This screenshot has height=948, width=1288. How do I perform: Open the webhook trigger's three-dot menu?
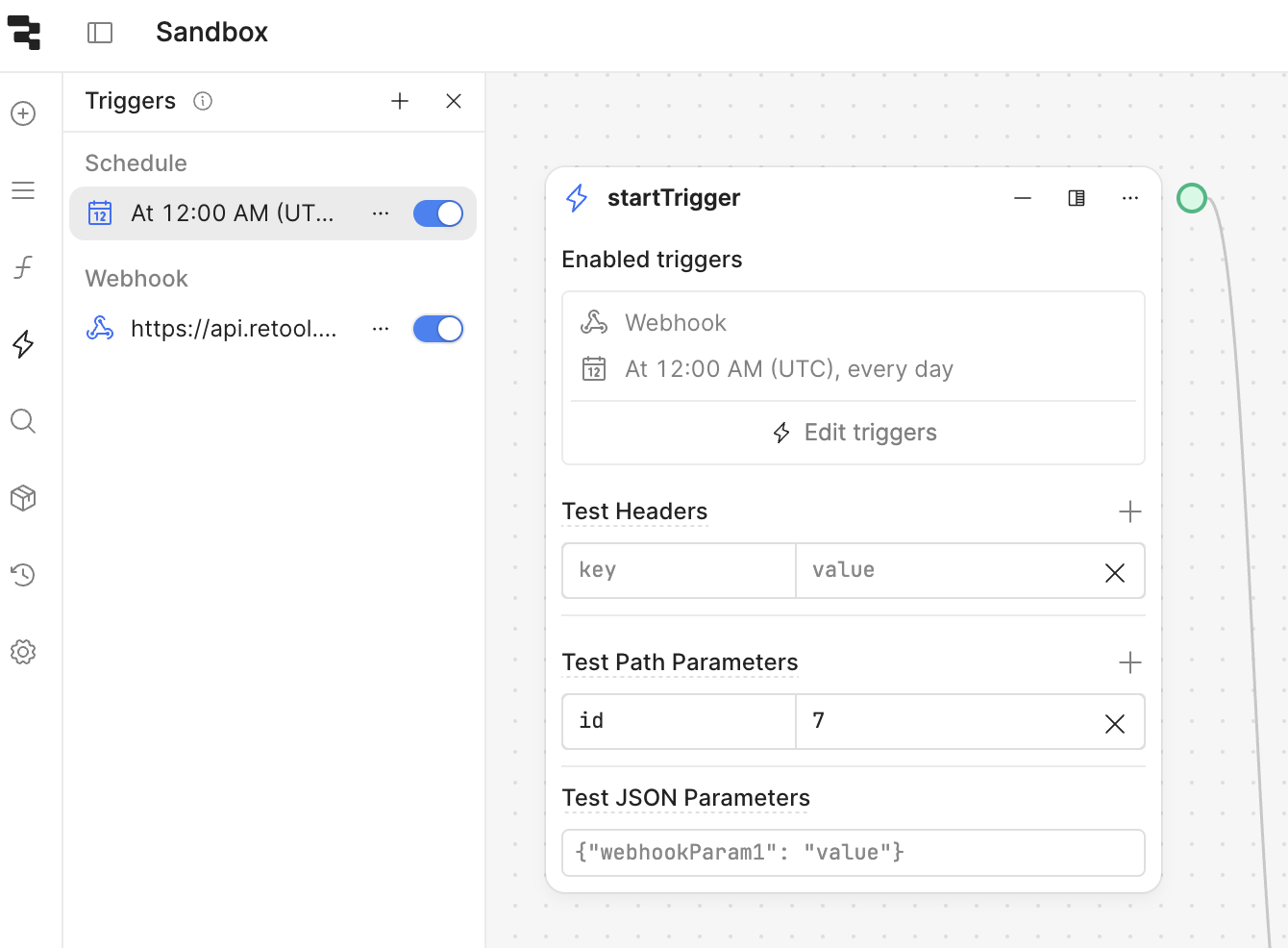(x=381, y=329)
